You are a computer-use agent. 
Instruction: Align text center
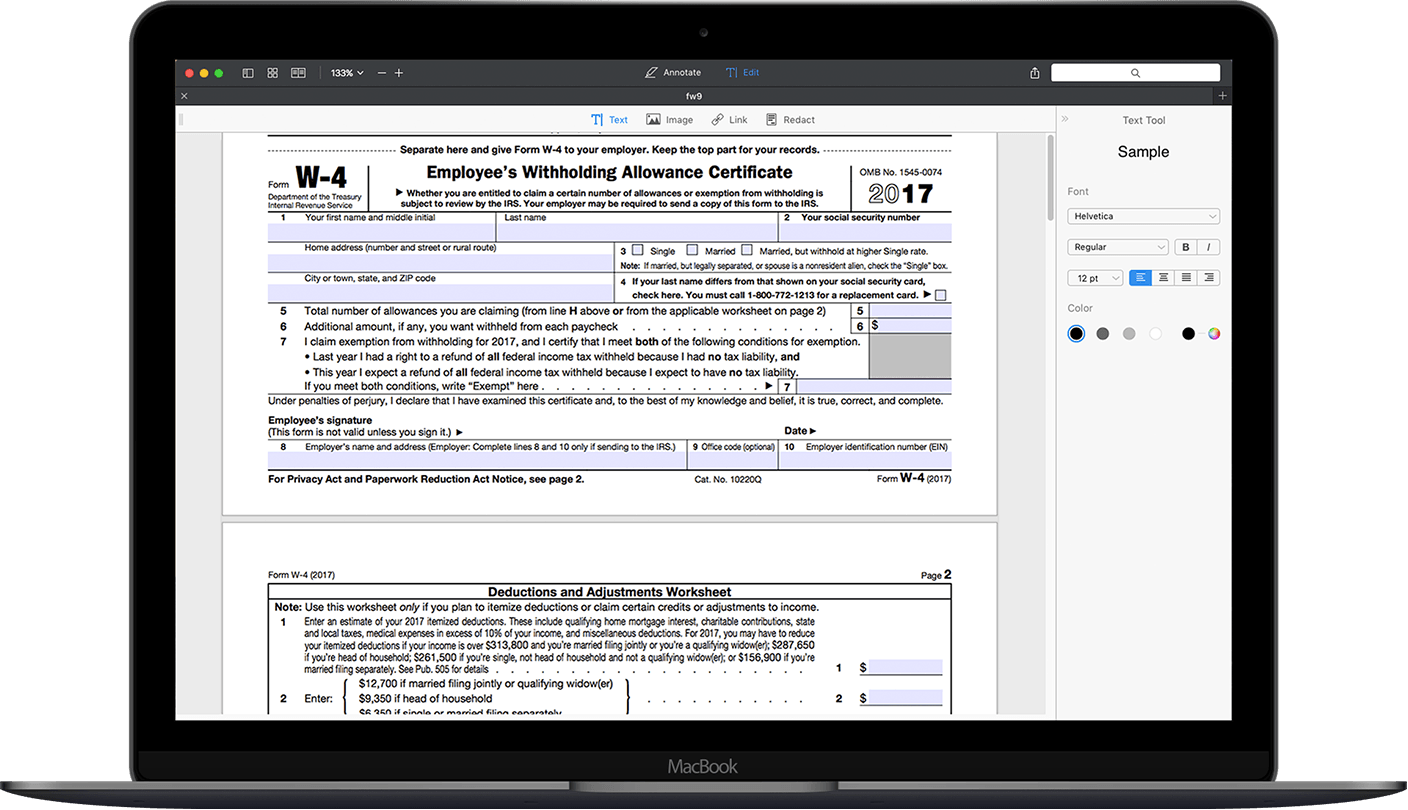(1163, 278)
